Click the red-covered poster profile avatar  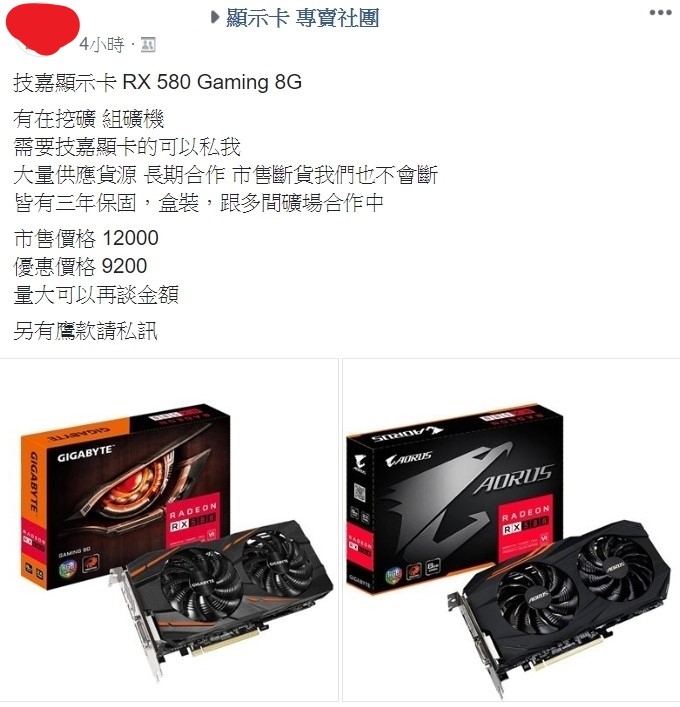click(42, 29)
